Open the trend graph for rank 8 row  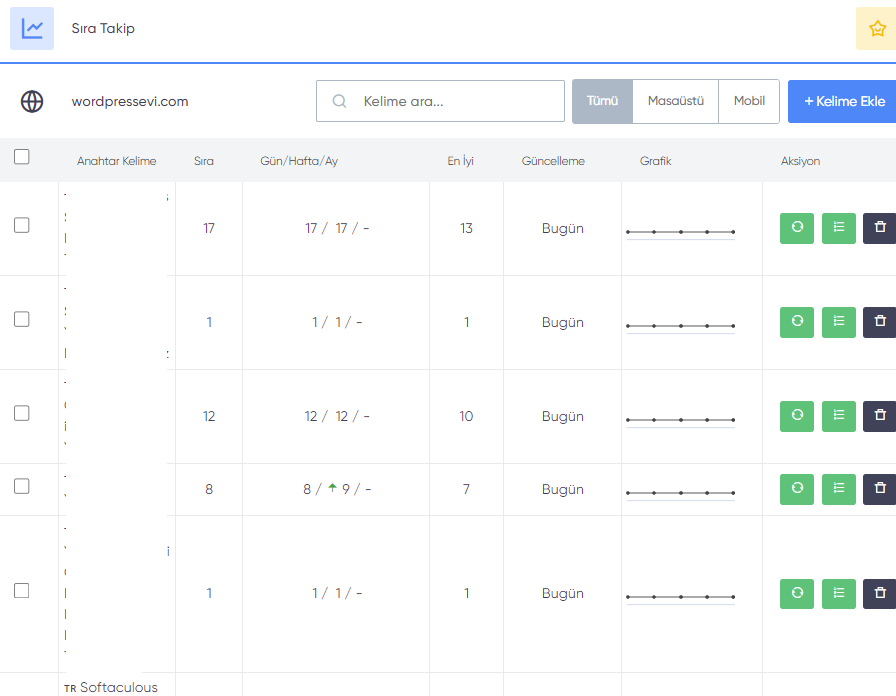click(681, 493)
